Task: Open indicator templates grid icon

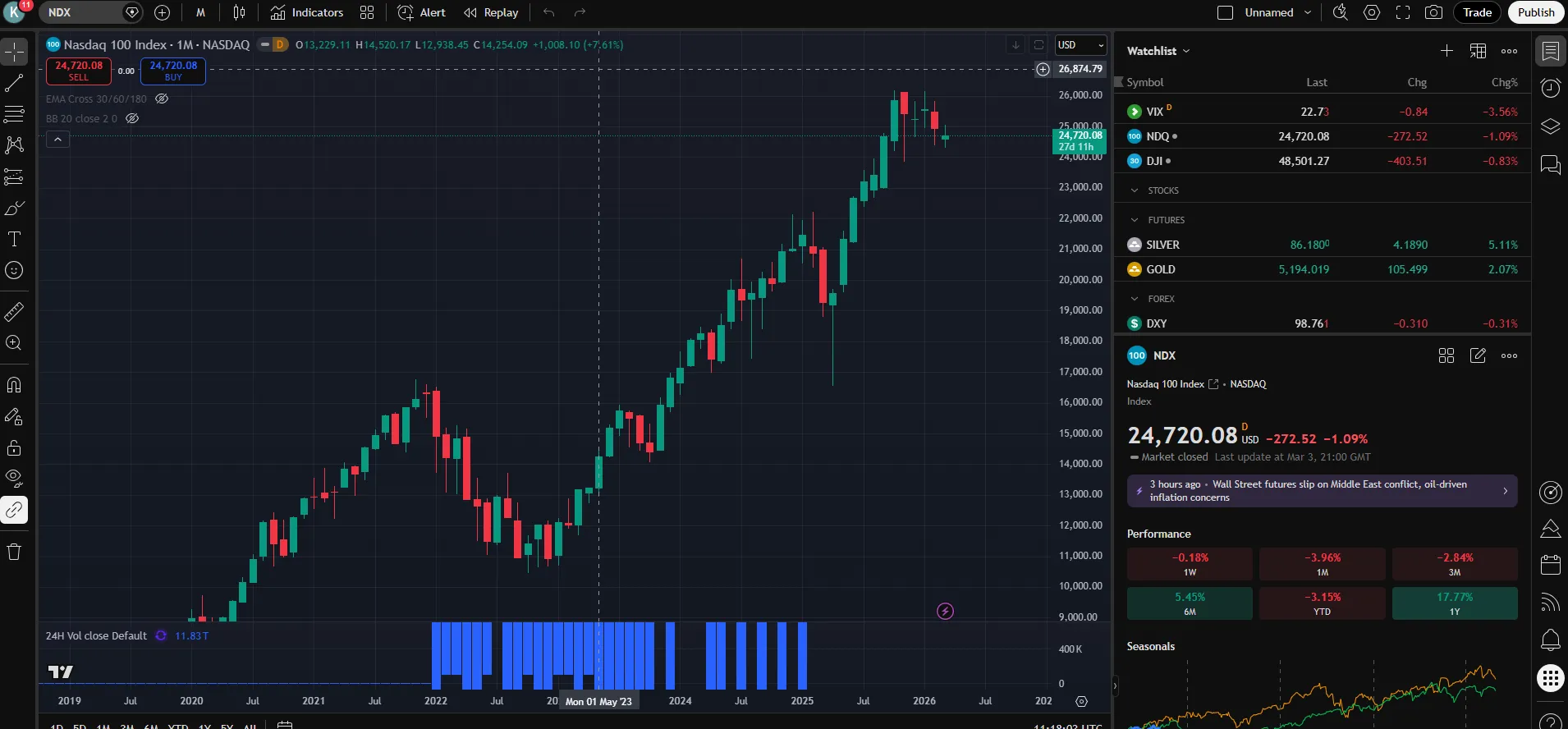Action: point(367,12)
